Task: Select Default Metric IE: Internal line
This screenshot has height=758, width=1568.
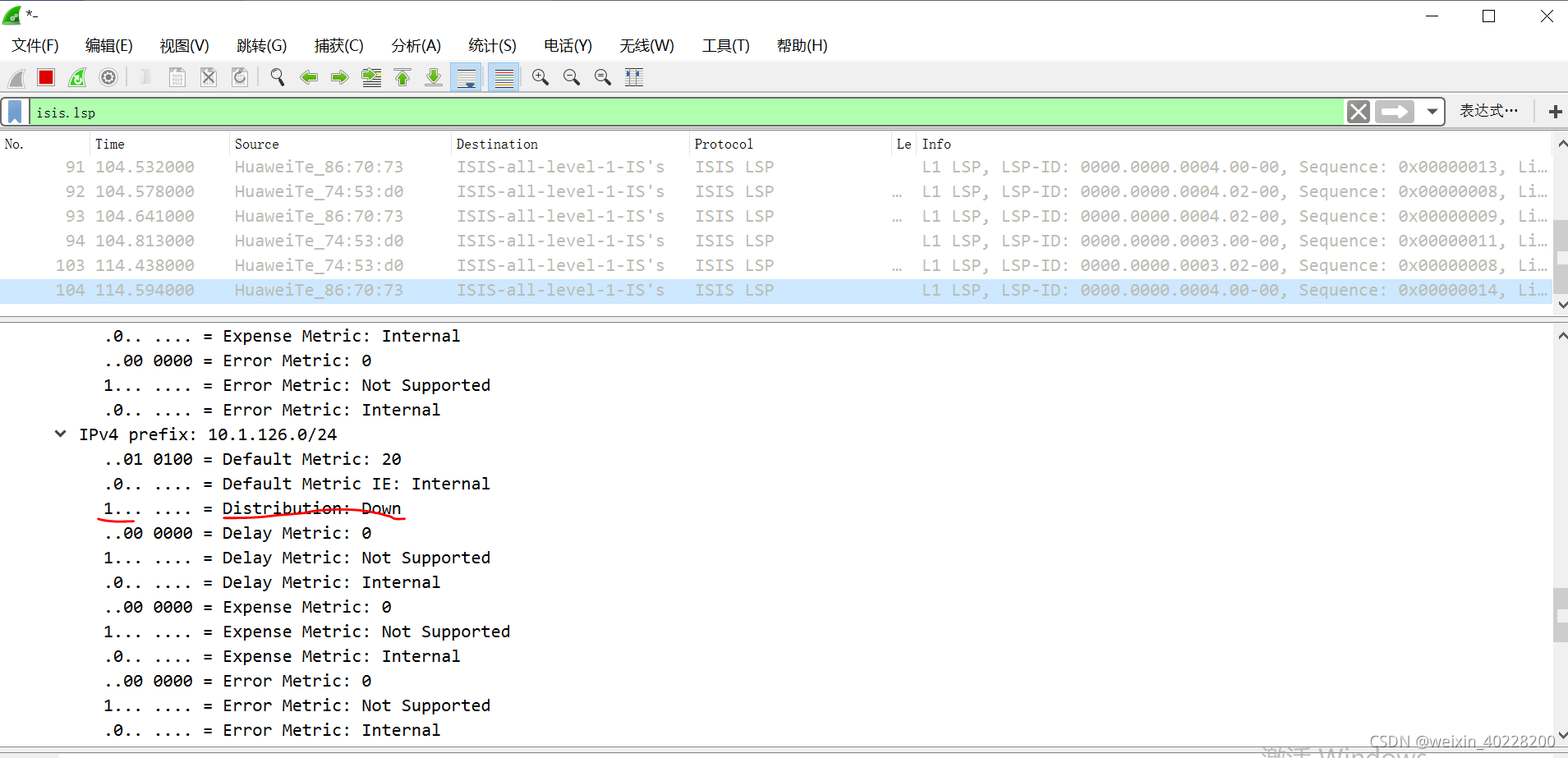Action: pos(297,485)
